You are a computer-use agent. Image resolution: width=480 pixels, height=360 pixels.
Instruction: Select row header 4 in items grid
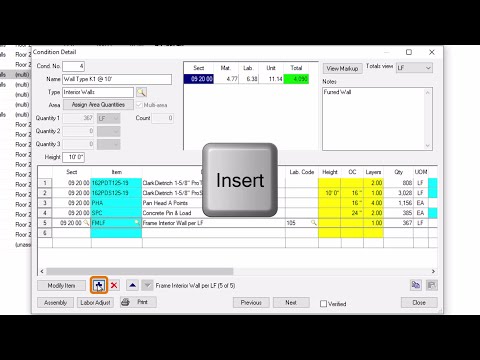point(45,213)
